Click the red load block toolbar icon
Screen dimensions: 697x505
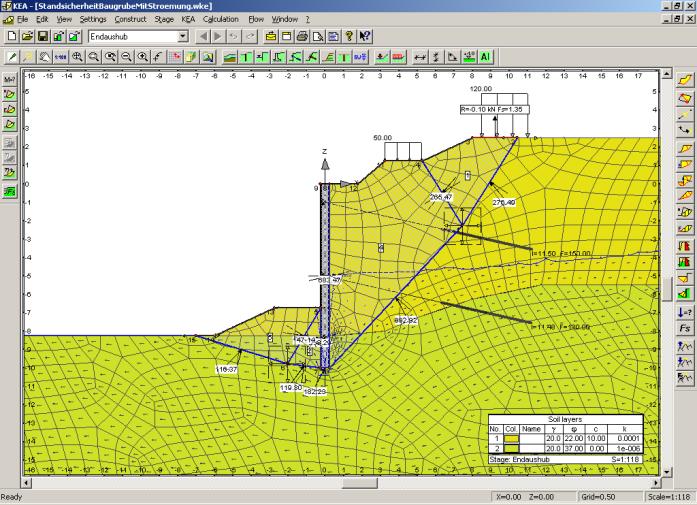coord(399,57)
